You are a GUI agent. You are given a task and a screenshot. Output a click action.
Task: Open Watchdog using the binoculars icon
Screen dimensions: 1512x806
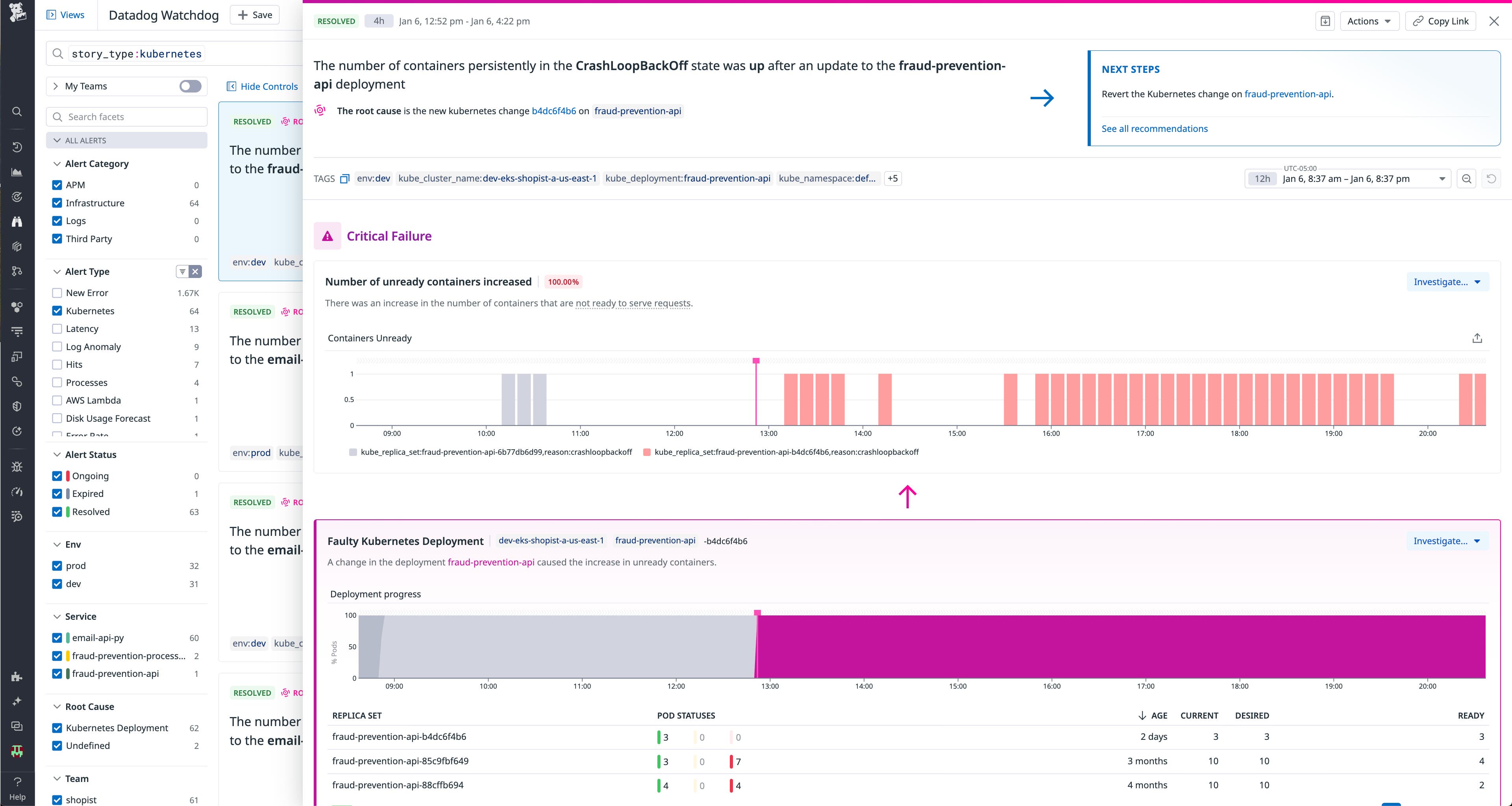(x=17, y=221)
